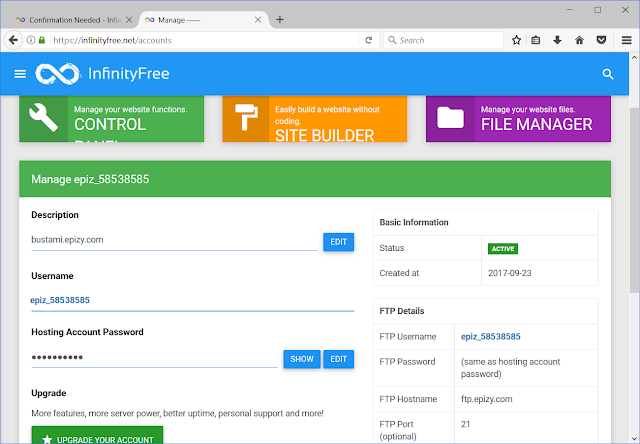Focus the URL address bar
This screenshot has width=640, height=444.
point(204,40)
